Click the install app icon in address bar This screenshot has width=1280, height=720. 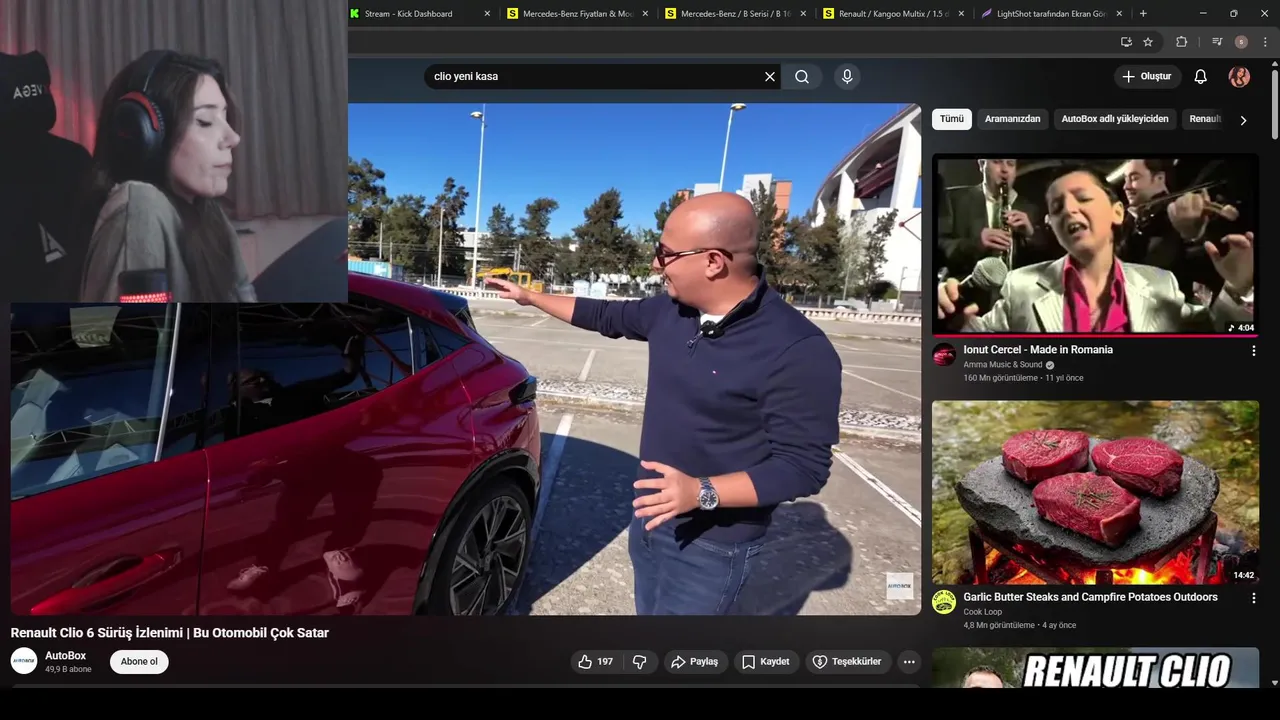tap(1126, 42)
